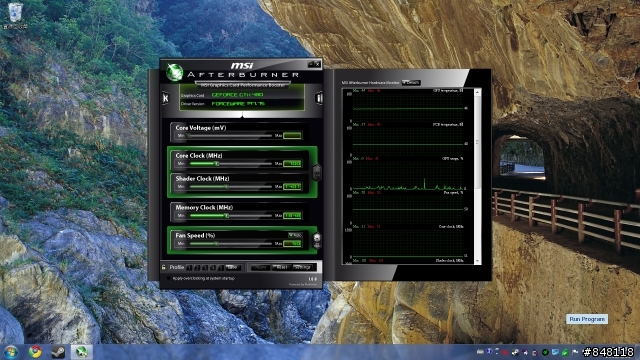Click the Core Clock value field
The height and width of the screenshot is (360, 640).
pos(292,163)
